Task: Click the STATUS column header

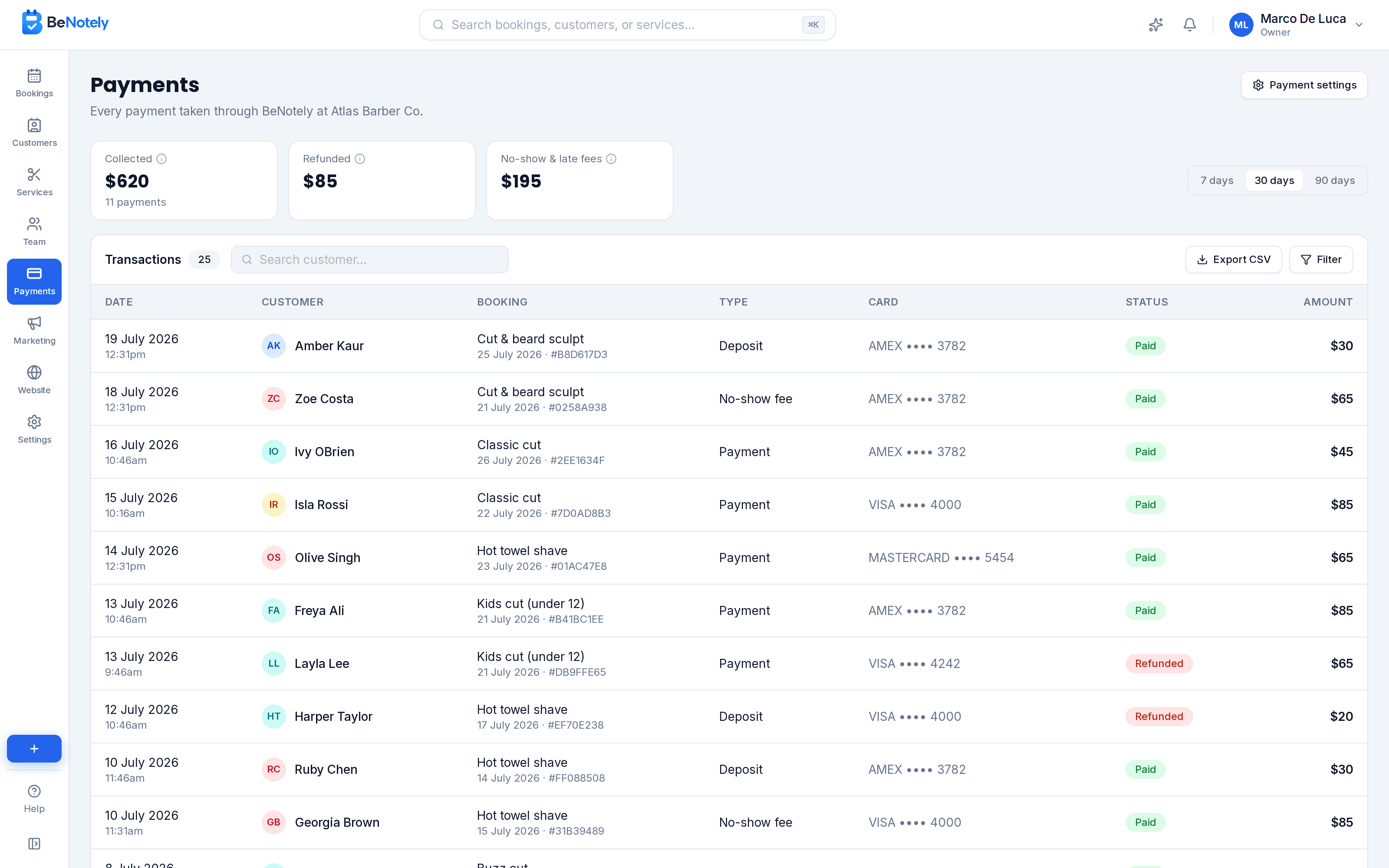Action: [1147, 302]
